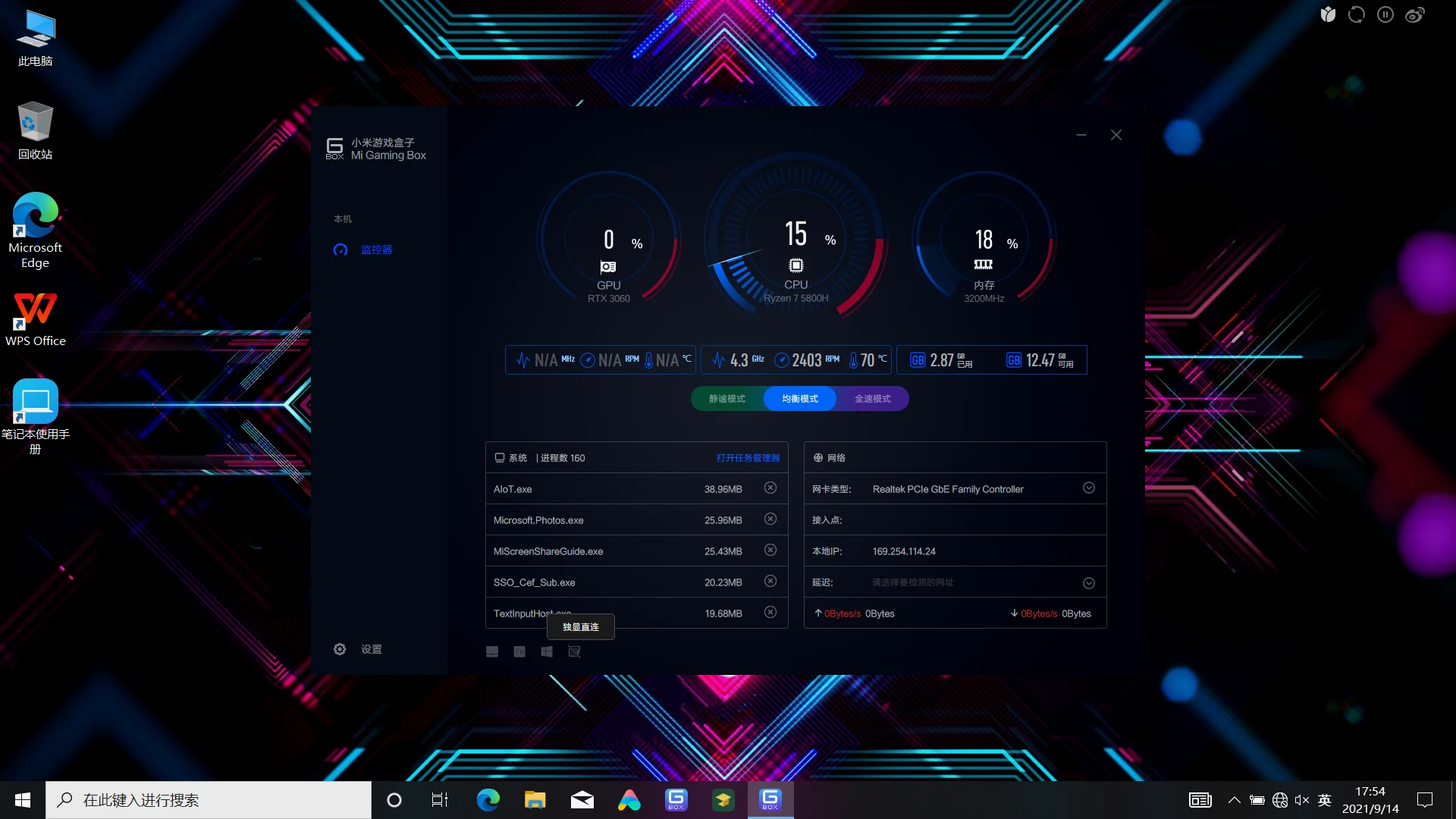Image resolution: width=1456 pixels, height=819 pixels.
Task: Toggle the Windows key lock icon
Action: point(547,651)
